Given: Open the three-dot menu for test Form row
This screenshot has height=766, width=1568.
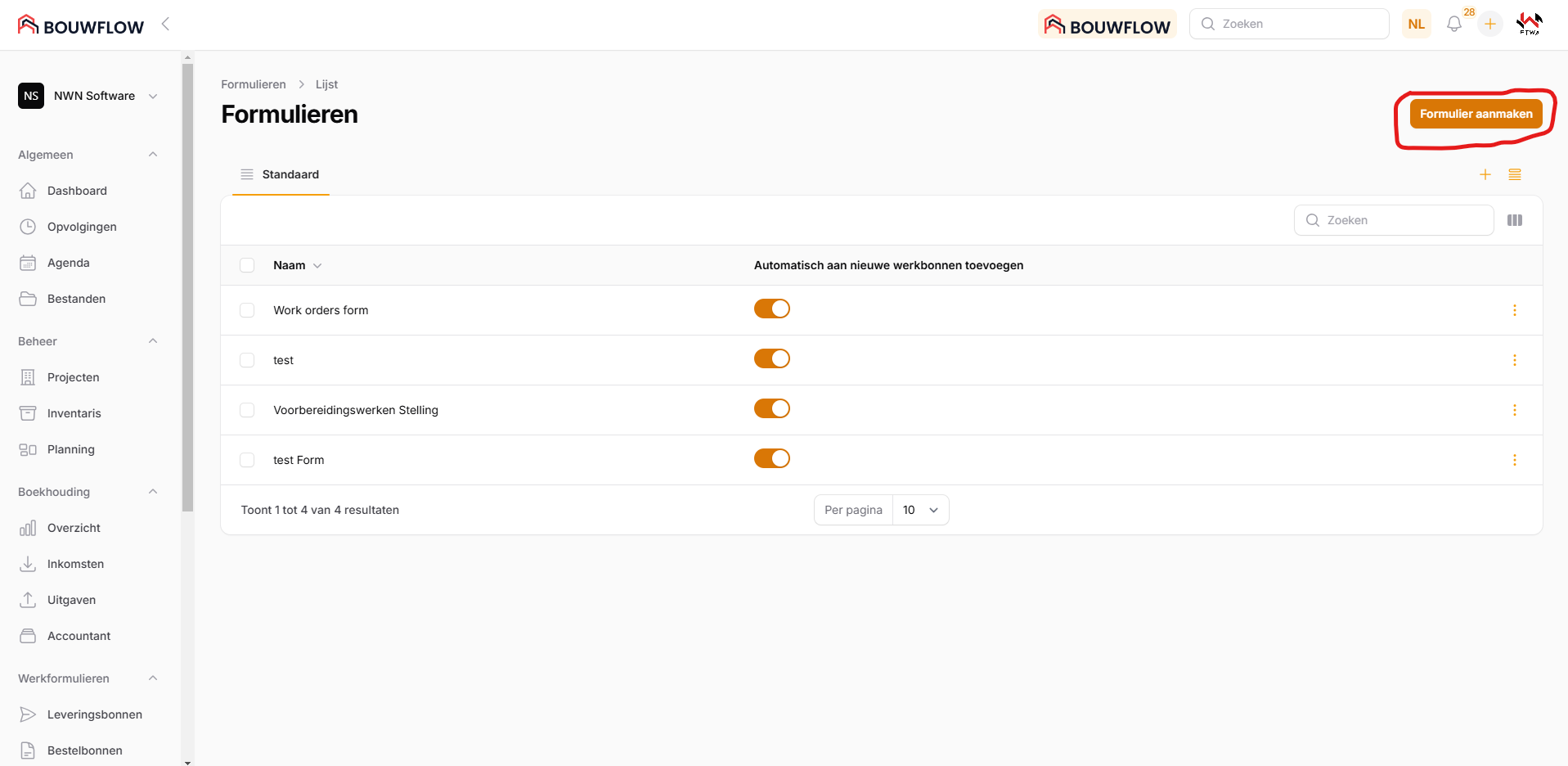Looking at the screenshot, I should coord(1514,460).
